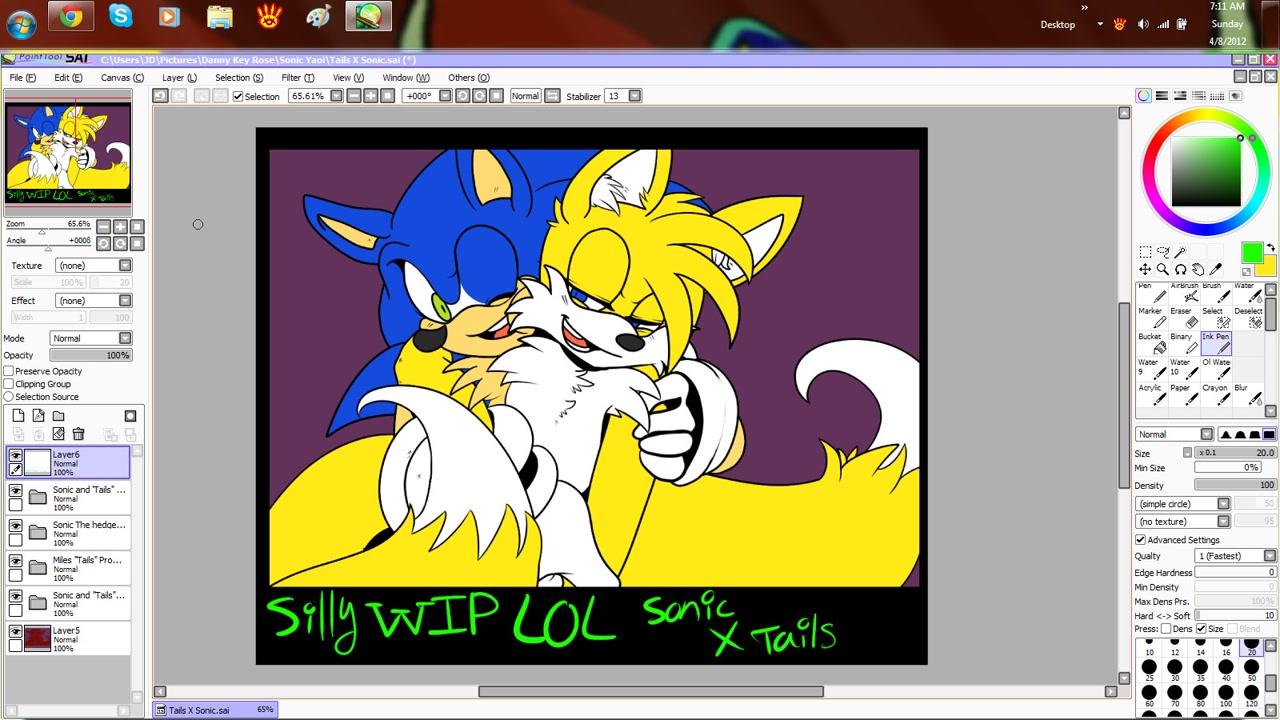Click the Normal view mode button

tap(525, 96)
